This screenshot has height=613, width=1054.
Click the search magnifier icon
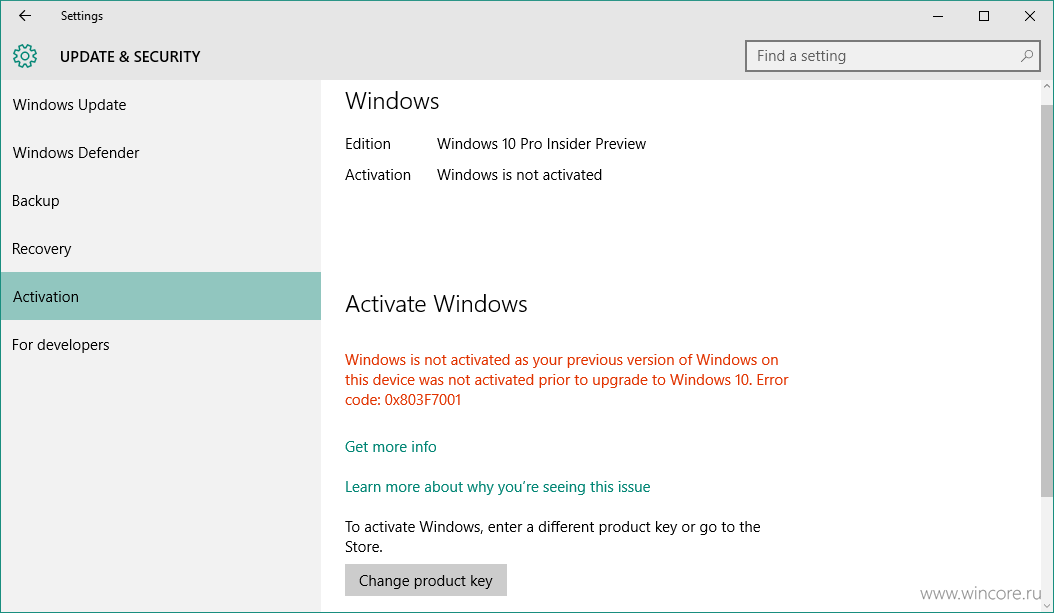click(x=1026, y=56)
